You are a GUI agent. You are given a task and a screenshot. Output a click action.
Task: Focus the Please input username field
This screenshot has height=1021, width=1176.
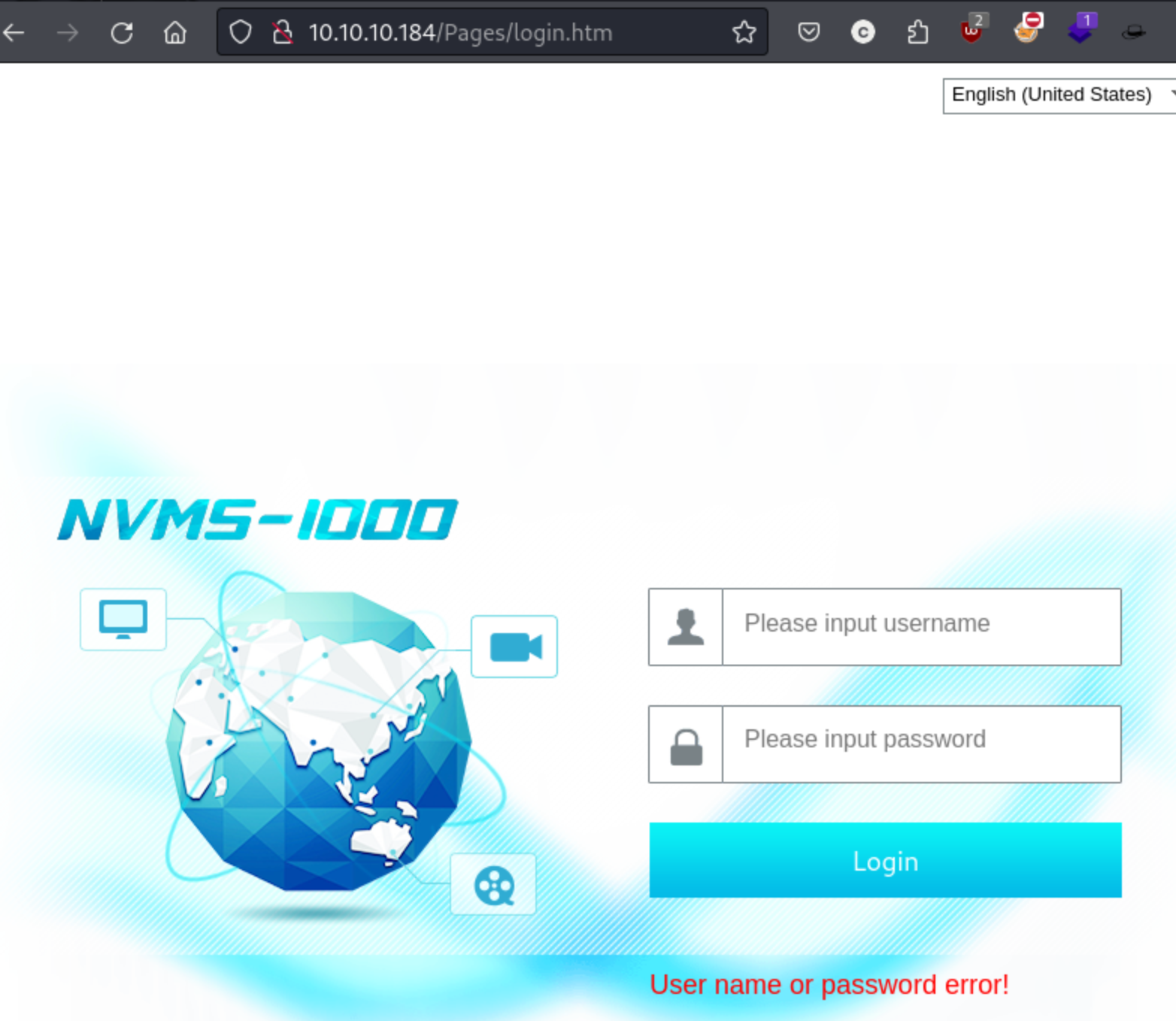point(921,626)
